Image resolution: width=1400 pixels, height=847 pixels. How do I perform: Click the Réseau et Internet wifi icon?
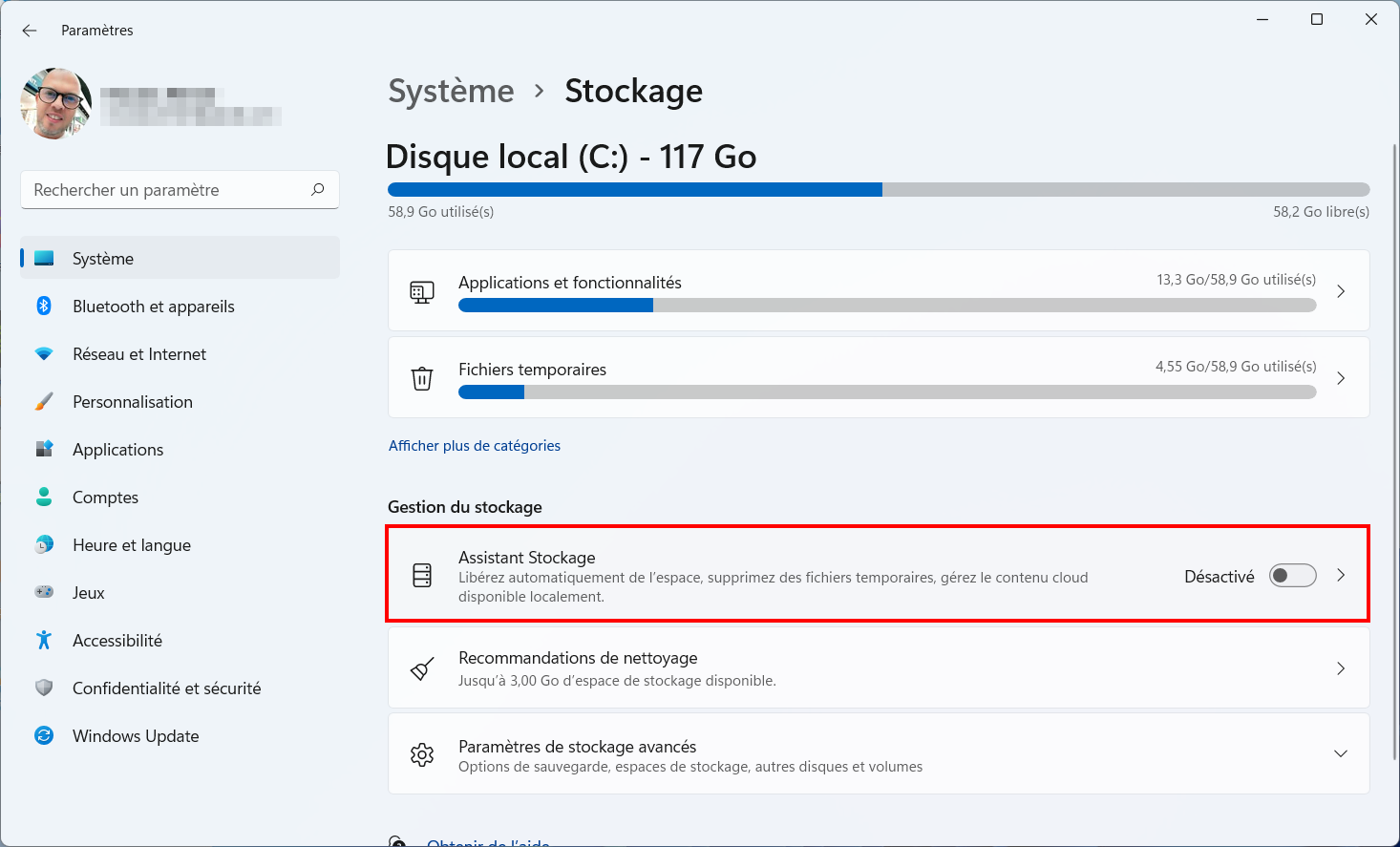44,353
